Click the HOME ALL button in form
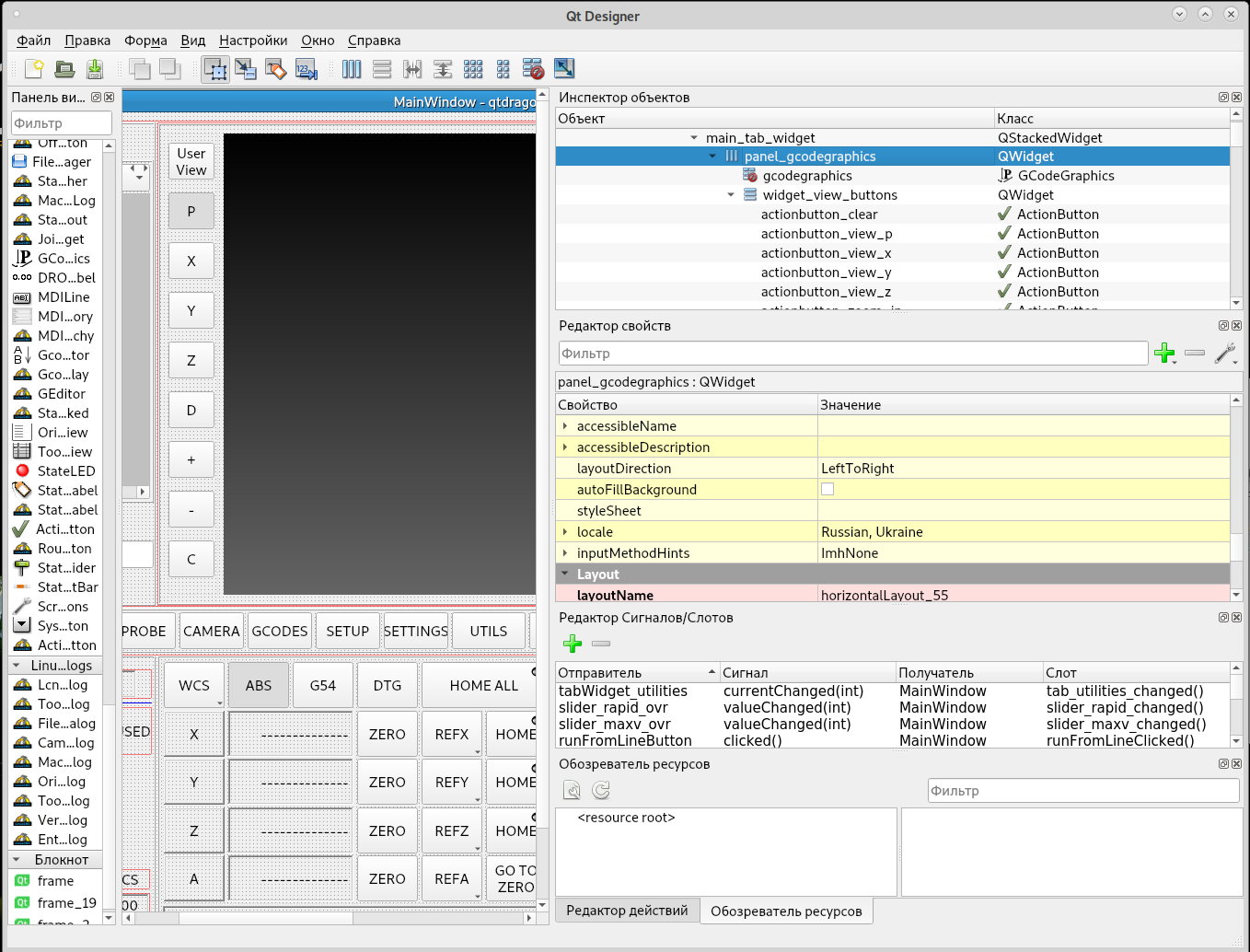 pyautogui.click(x=480, y=685)
